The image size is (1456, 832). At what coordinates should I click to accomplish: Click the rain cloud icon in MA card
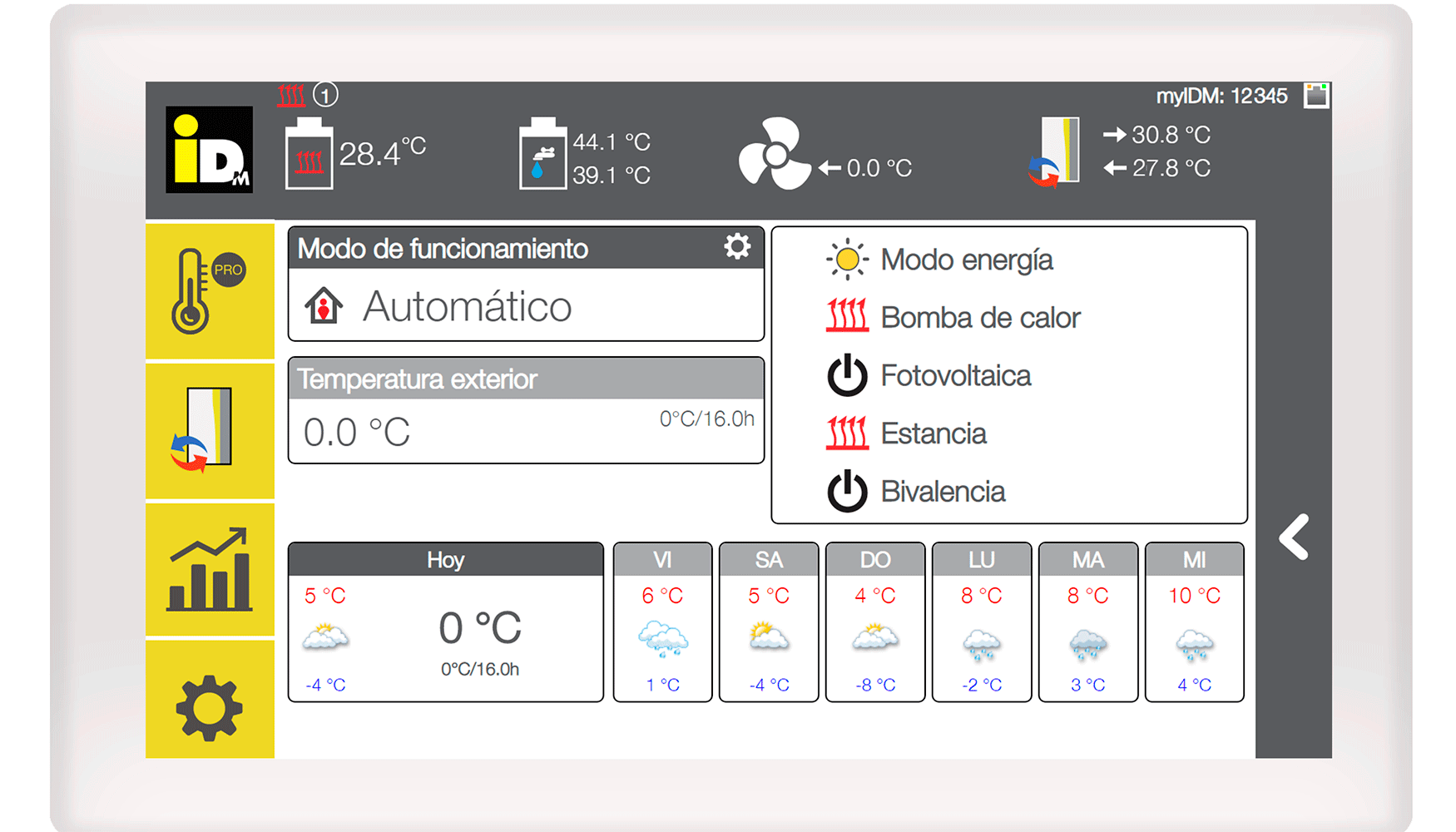point(1088,646)
